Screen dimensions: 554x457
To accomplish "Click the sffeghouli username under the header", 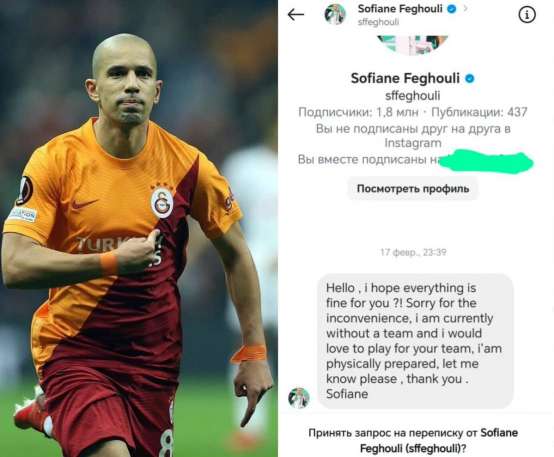I will point(378,22).
